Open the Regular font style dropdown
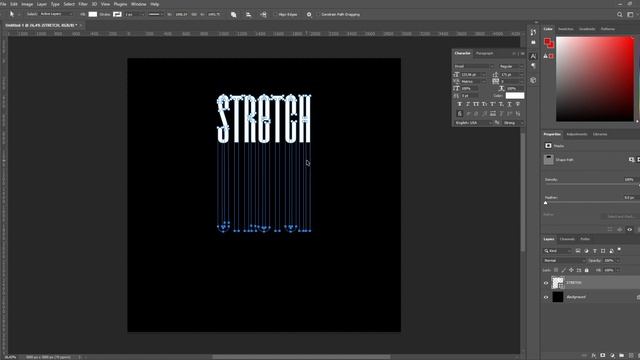The width and height of the screenshot is (640, 360). 511,66
